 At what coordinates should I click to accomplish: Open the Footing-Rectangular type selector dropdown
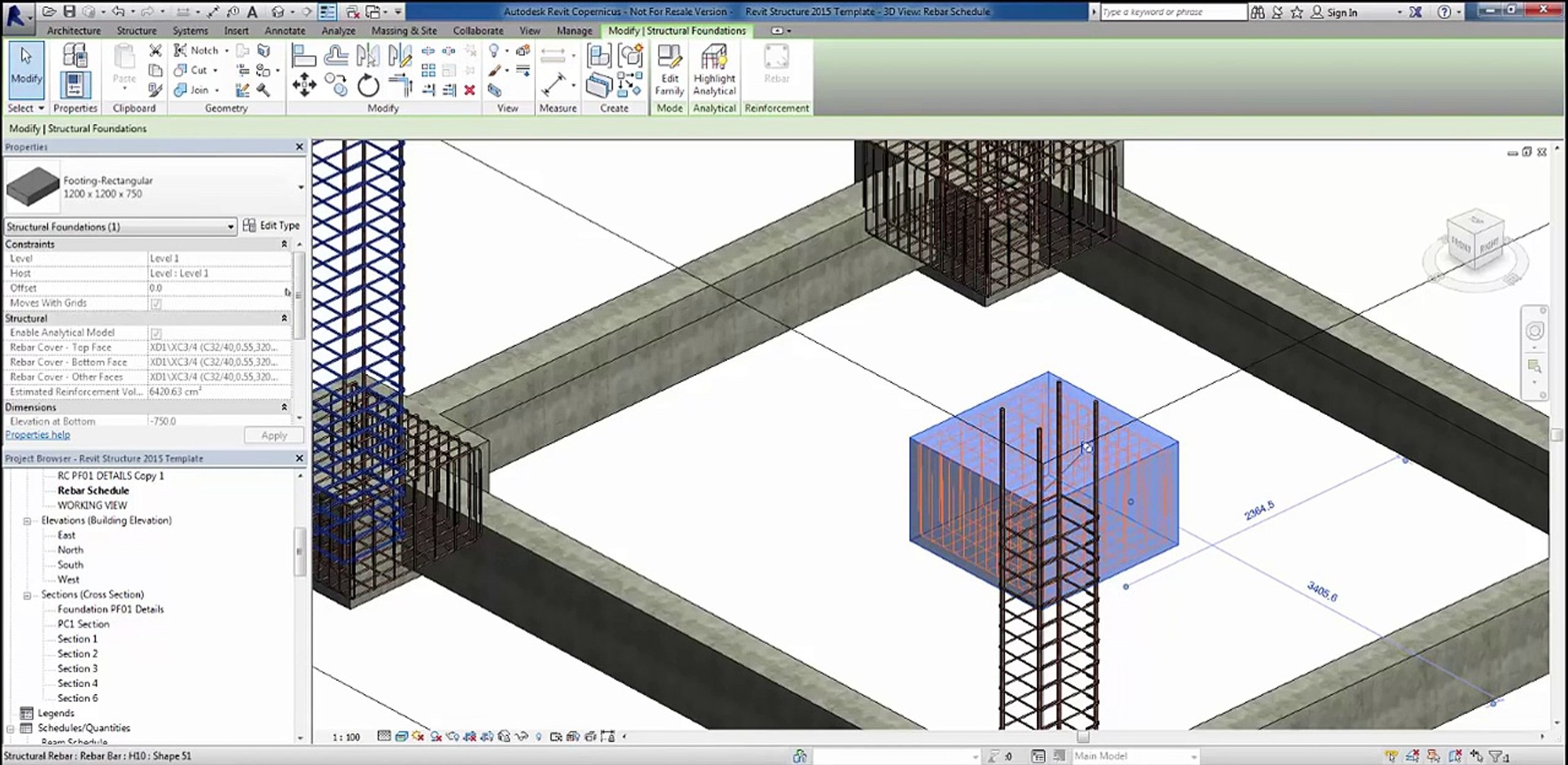[x=300, y=187]
